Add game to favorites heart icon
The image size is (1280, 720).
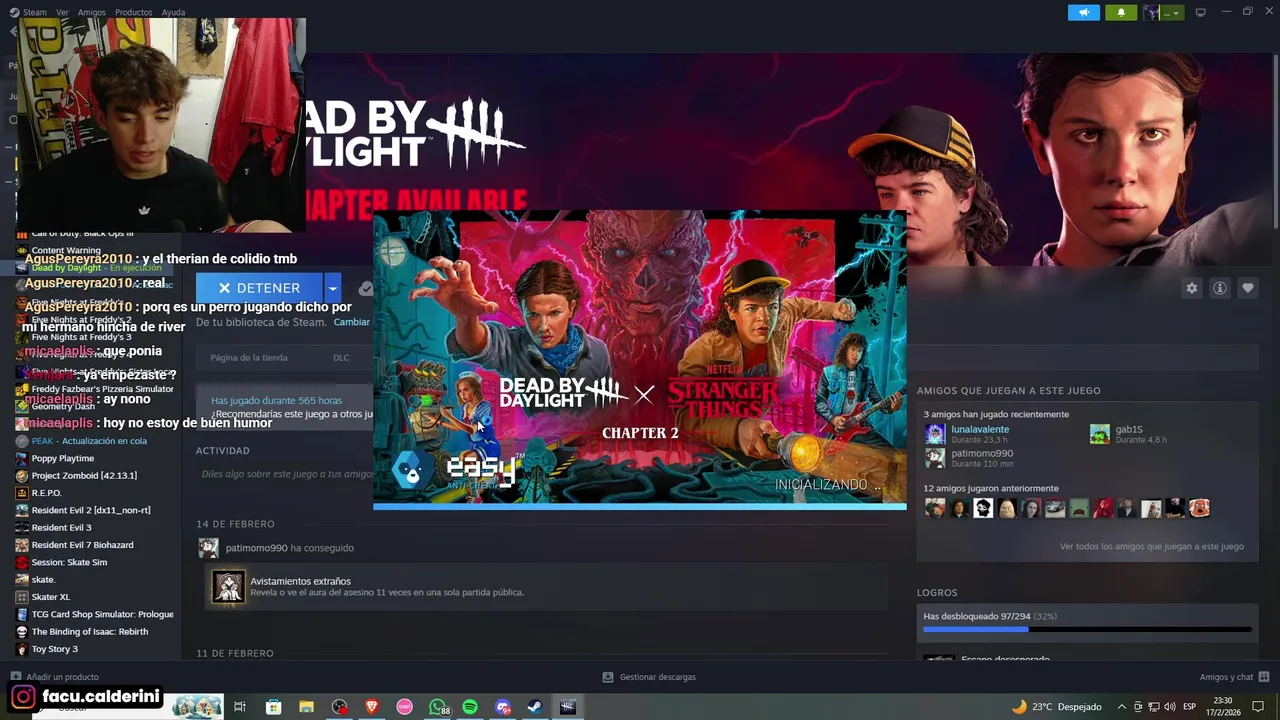click(1247, 288)
